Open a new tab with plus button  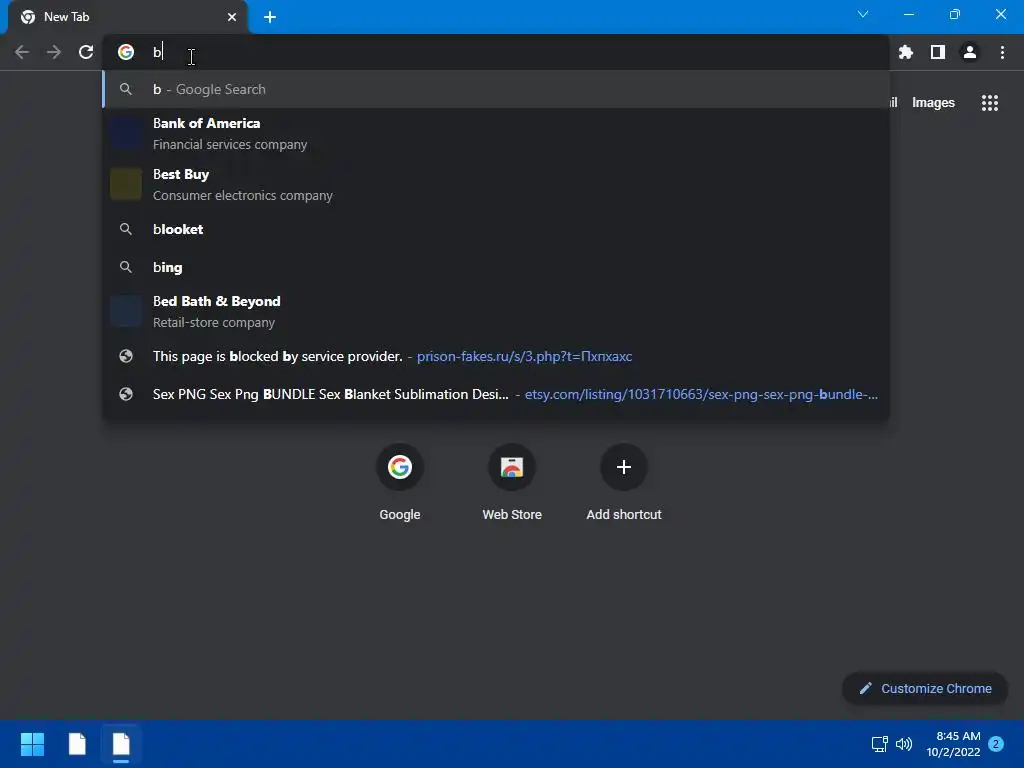coord(270,17)
